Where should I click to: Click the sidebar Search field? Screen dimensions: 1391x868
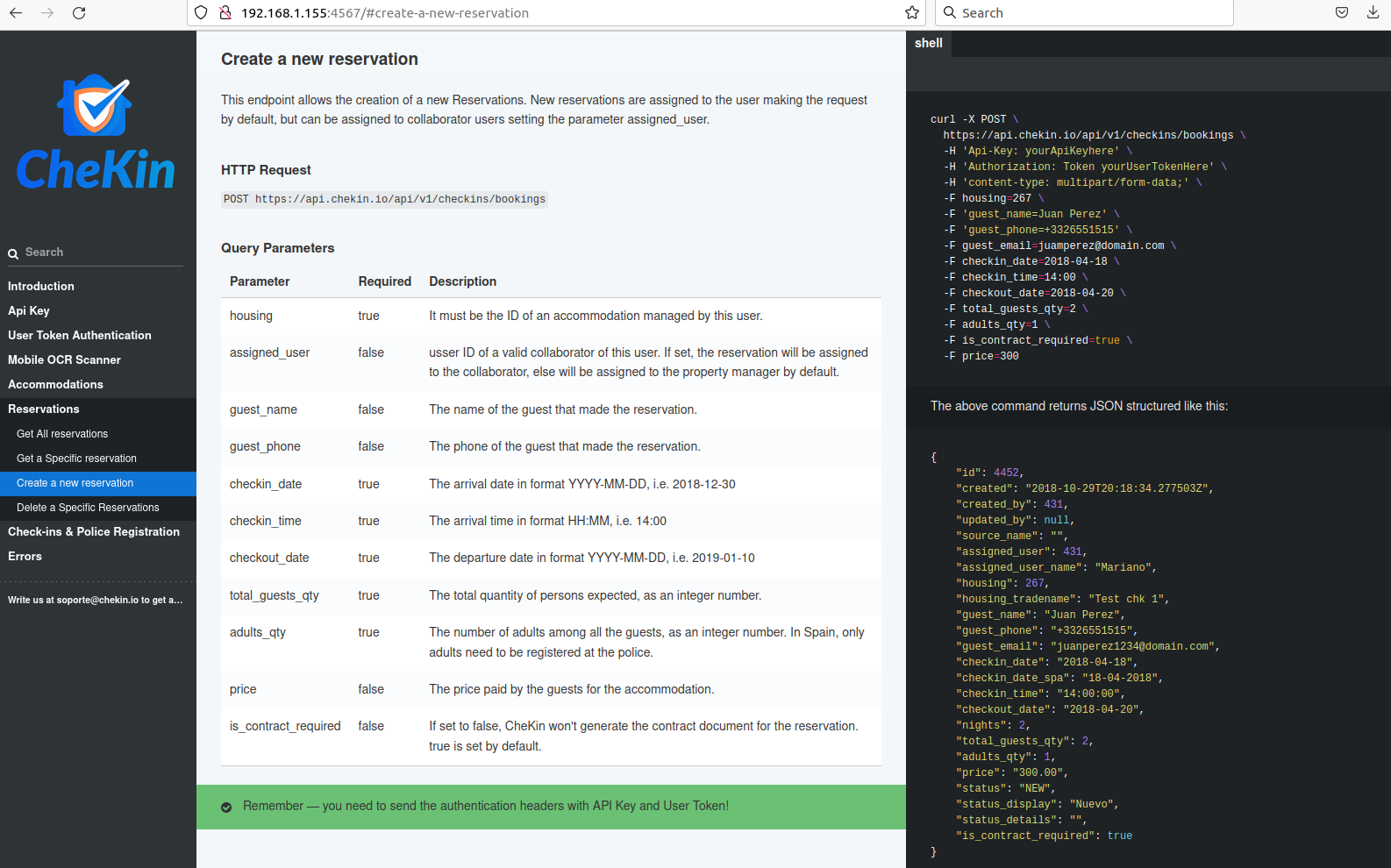click(96, 253)
